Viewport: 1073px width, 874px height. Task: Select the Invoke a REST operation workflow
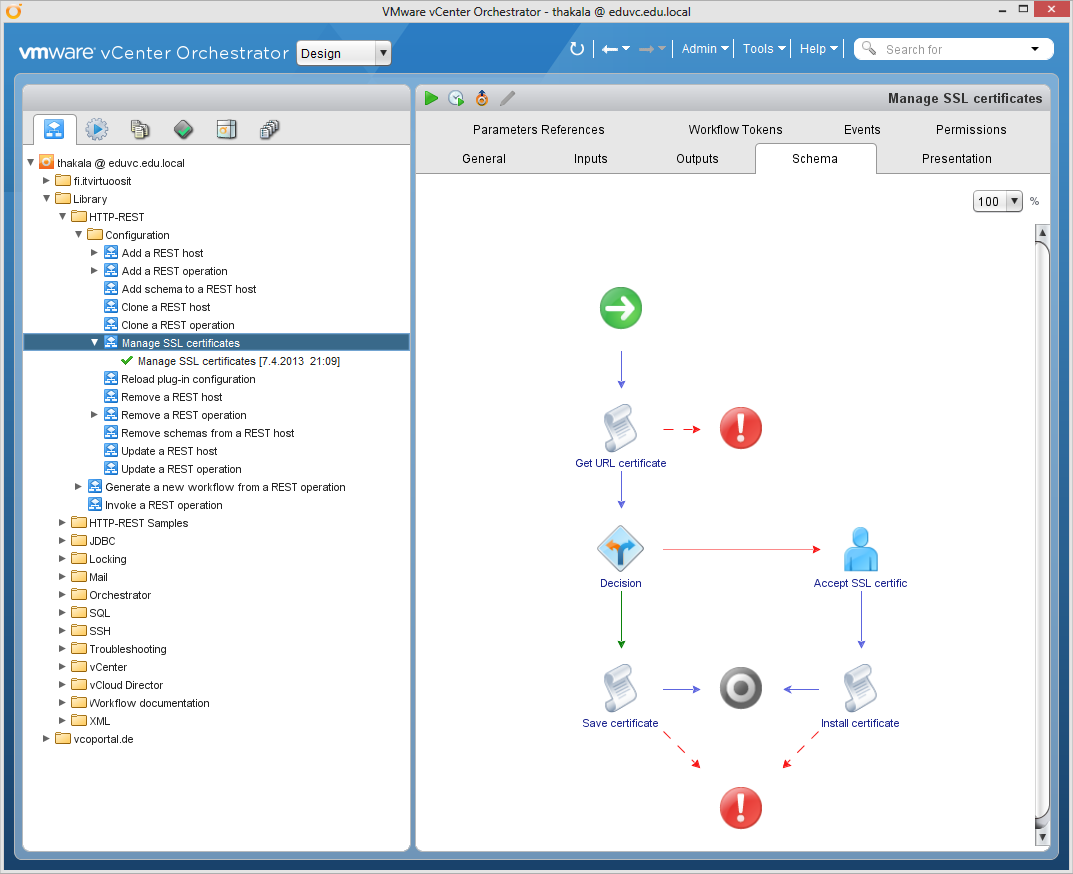pyautogui.click(x=164, y=505)
